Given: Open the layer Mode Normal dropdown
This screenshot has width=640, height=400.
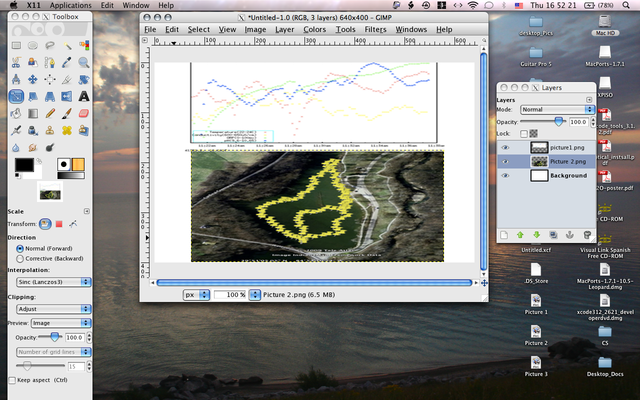Looking at the screenshot, I should pos(557,109).
